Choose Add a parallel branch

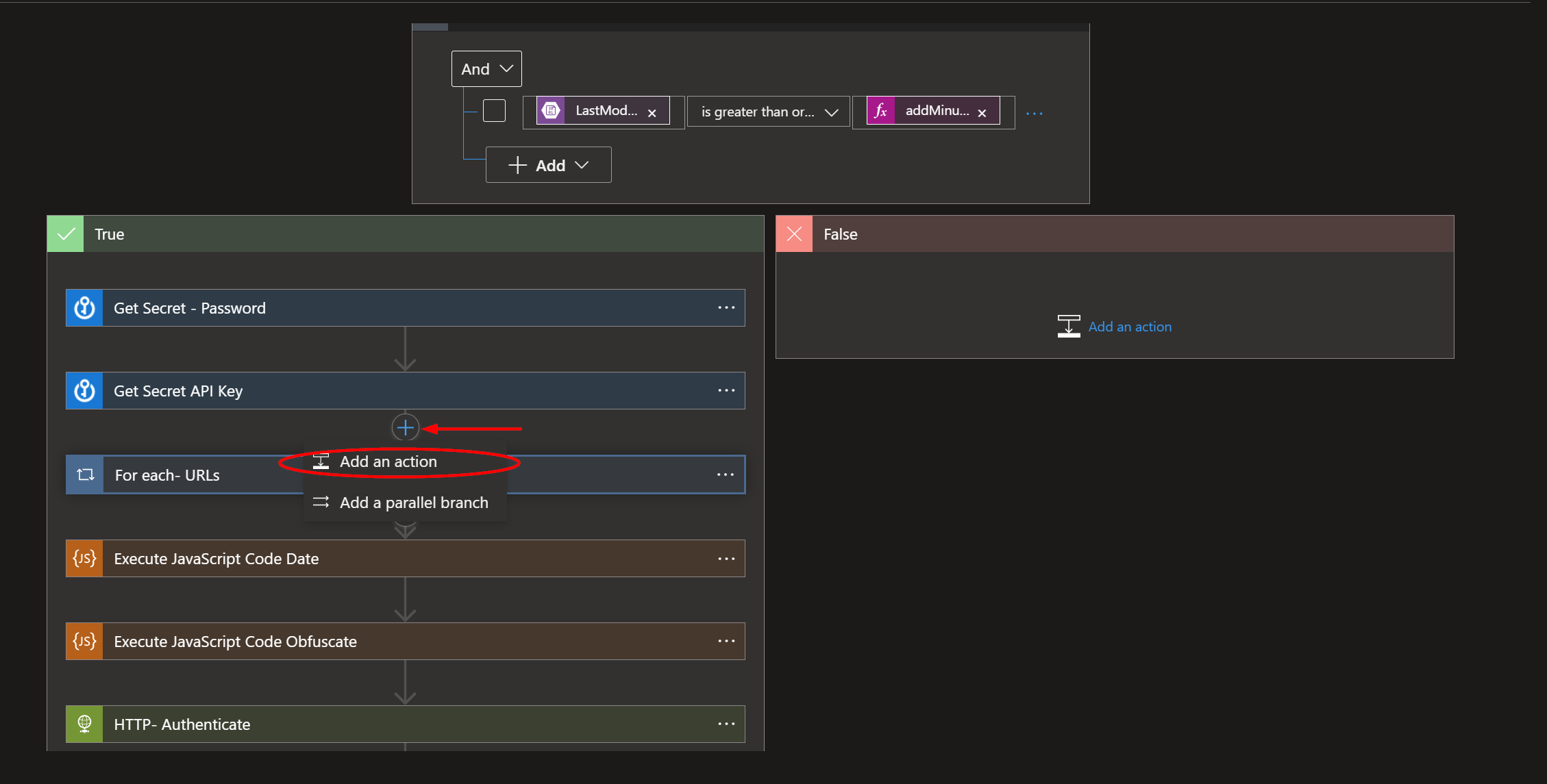(413, 503)
